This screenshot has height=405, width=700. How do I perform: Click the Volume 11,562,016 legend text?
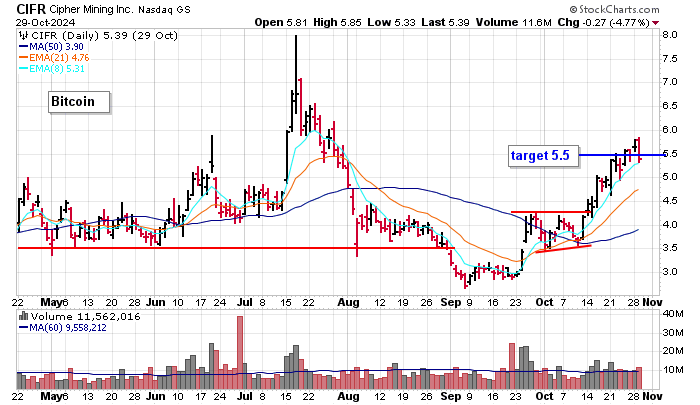click(85, 317)
